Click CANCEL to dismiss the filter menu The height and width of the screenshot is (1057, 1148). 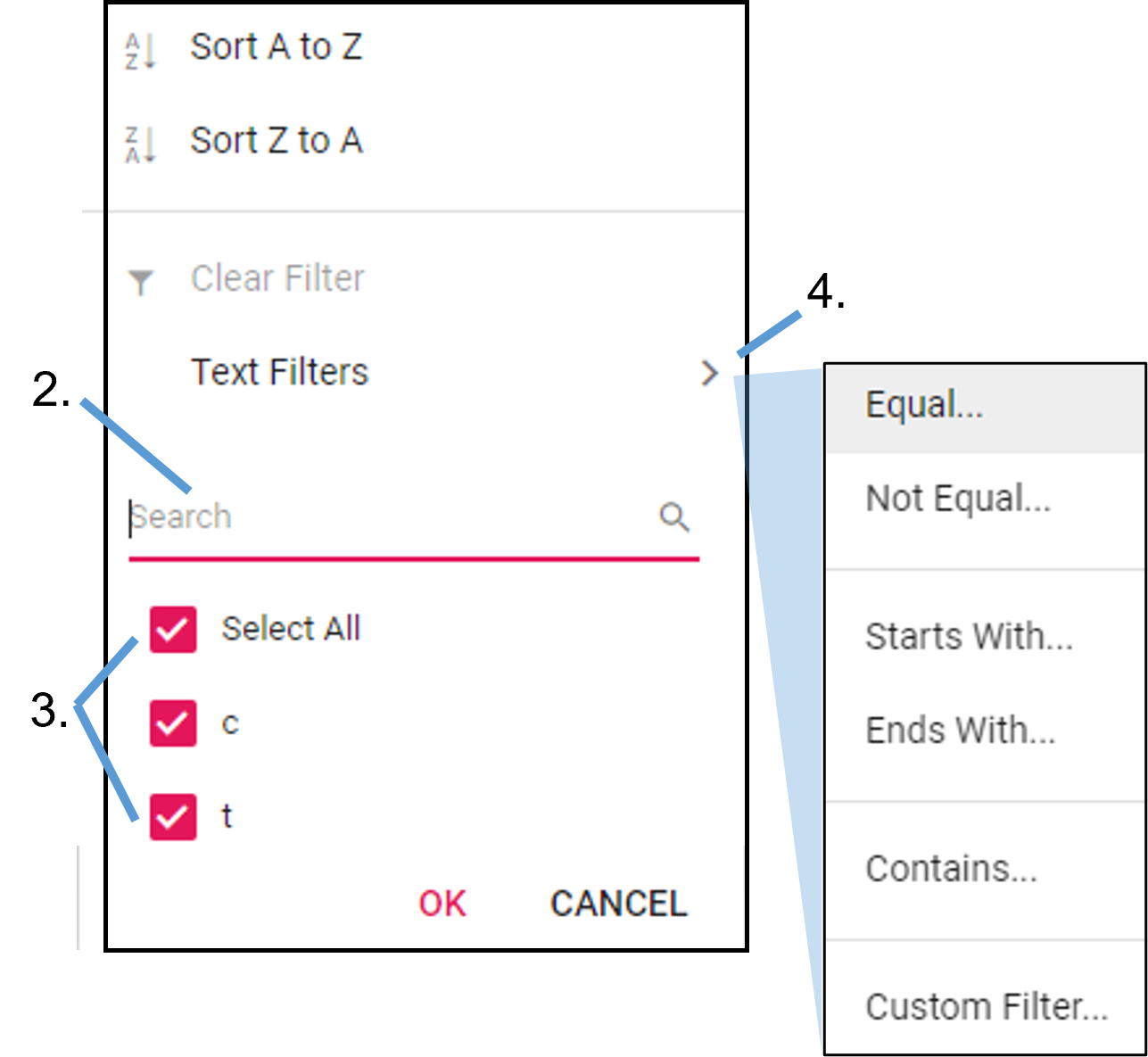pyautogui.click(x=618, y=904)
